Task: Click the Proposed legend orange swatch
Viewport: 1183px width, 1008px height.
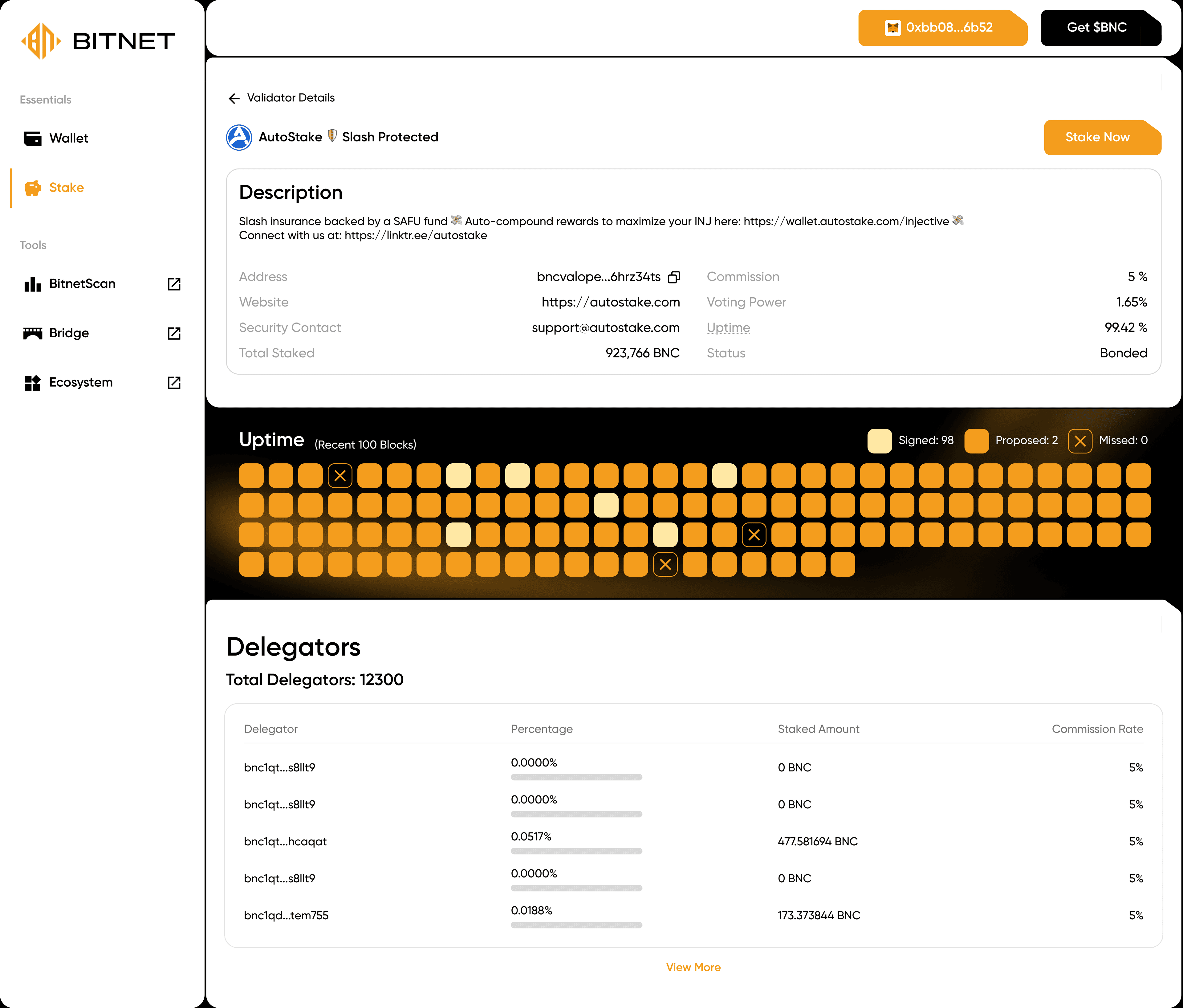Action: click(976, 441)
